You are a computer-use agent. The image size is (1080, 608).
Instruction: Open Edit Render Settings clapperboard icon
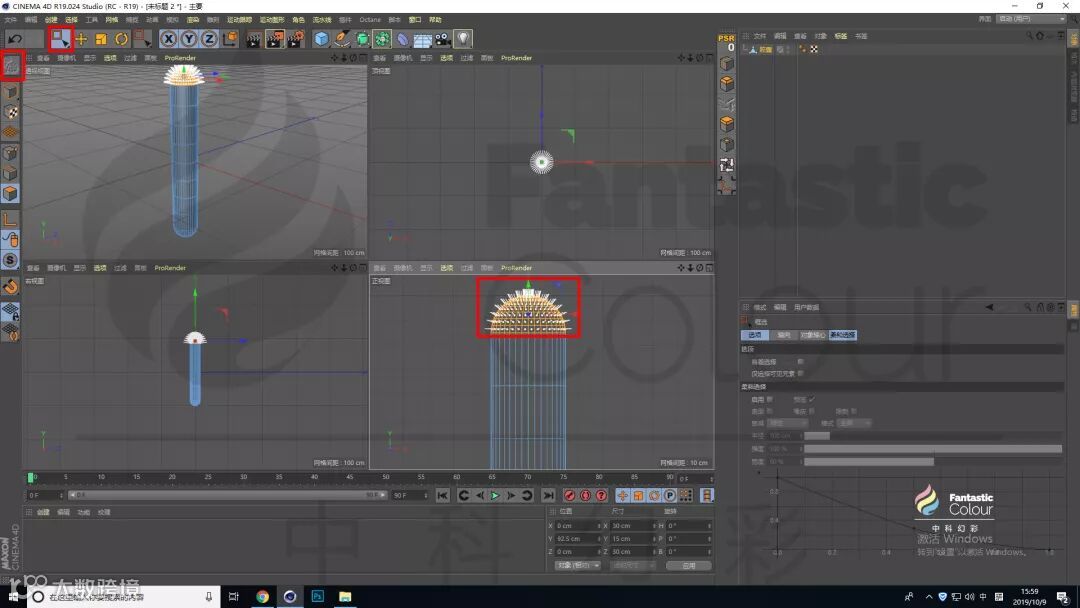(x=297, y=39)
